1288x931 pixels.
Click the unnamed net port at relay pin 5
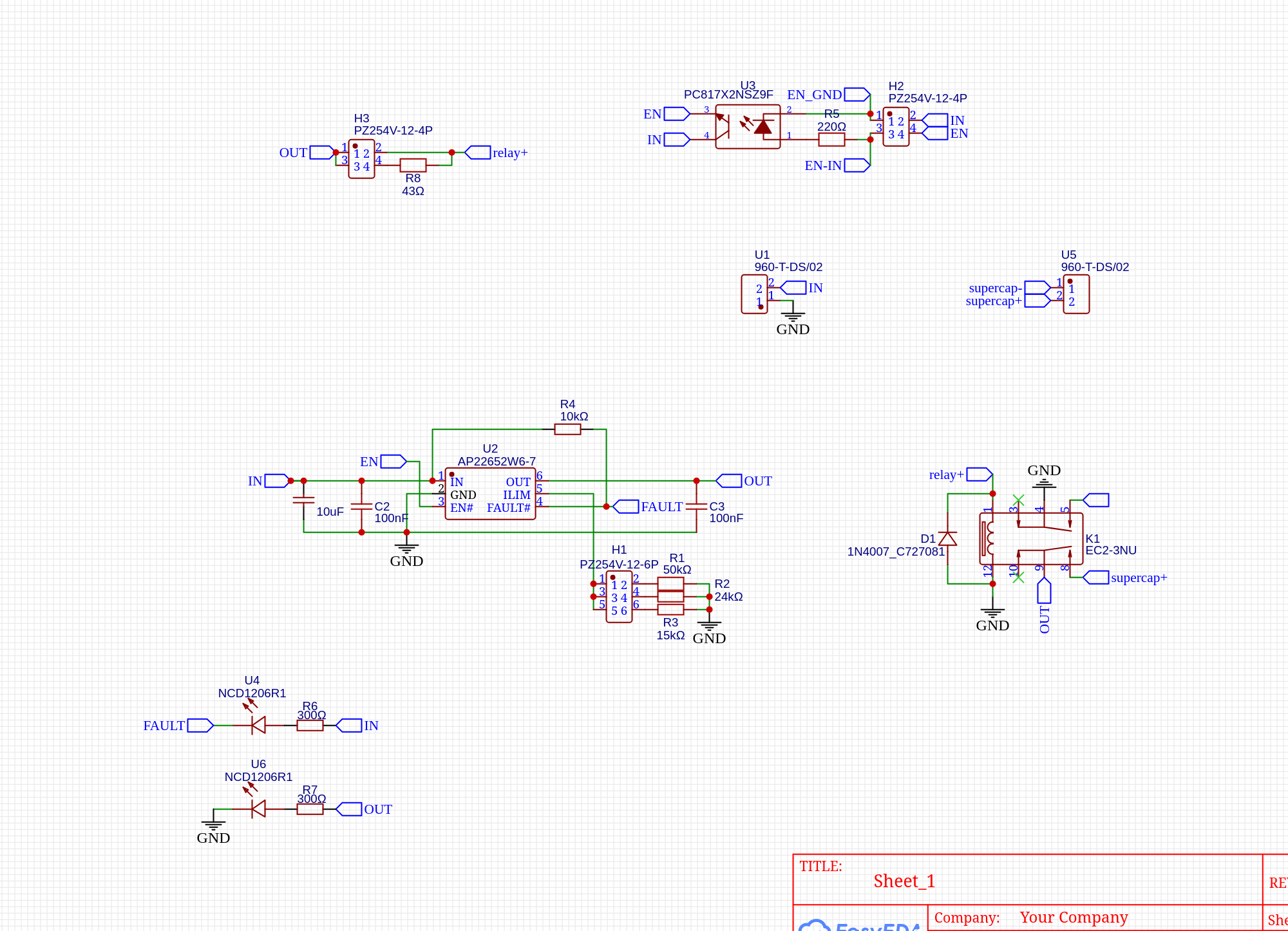tap(1095, 500)
